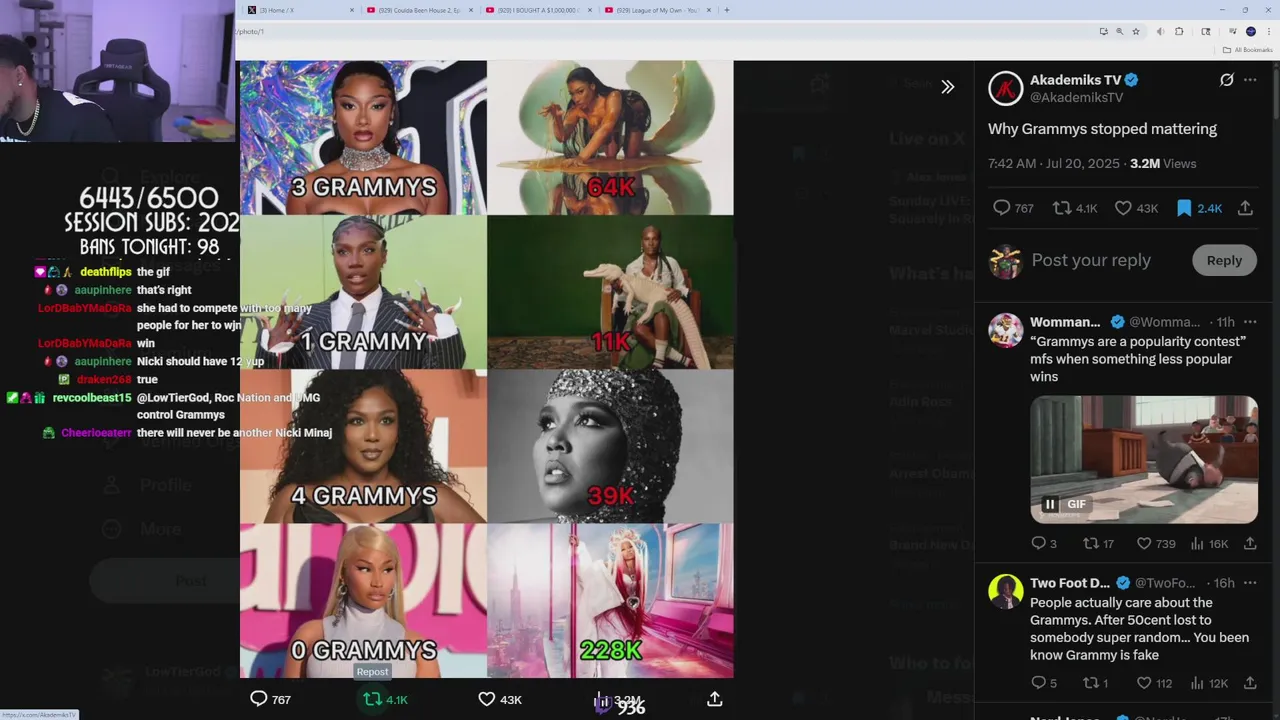The width and height of the screenshot is (1280, 720).
Task: Share the Akademiks TV post from the sidebar
Action: (x=1245, y=208)
